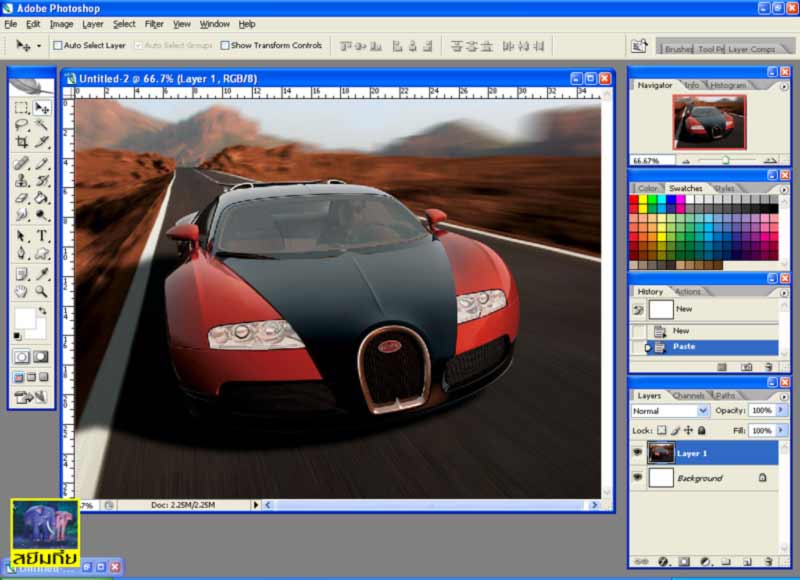The width and height of the screenshot is (800, 580).
Task: Select the Rectangular Marquee tool
Action: click(x=21, y=108)
